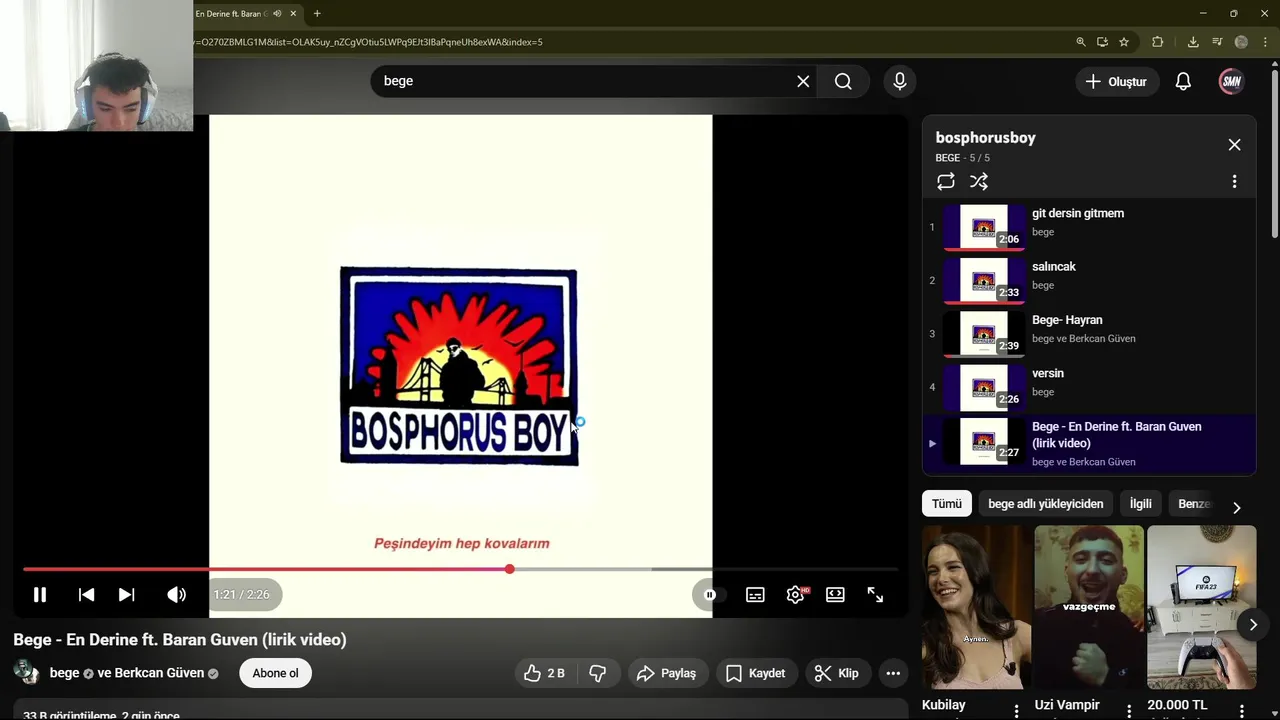Play 'versin' playlist item
Viewport: 1280px width, 720px height.
pos(1089,387)
